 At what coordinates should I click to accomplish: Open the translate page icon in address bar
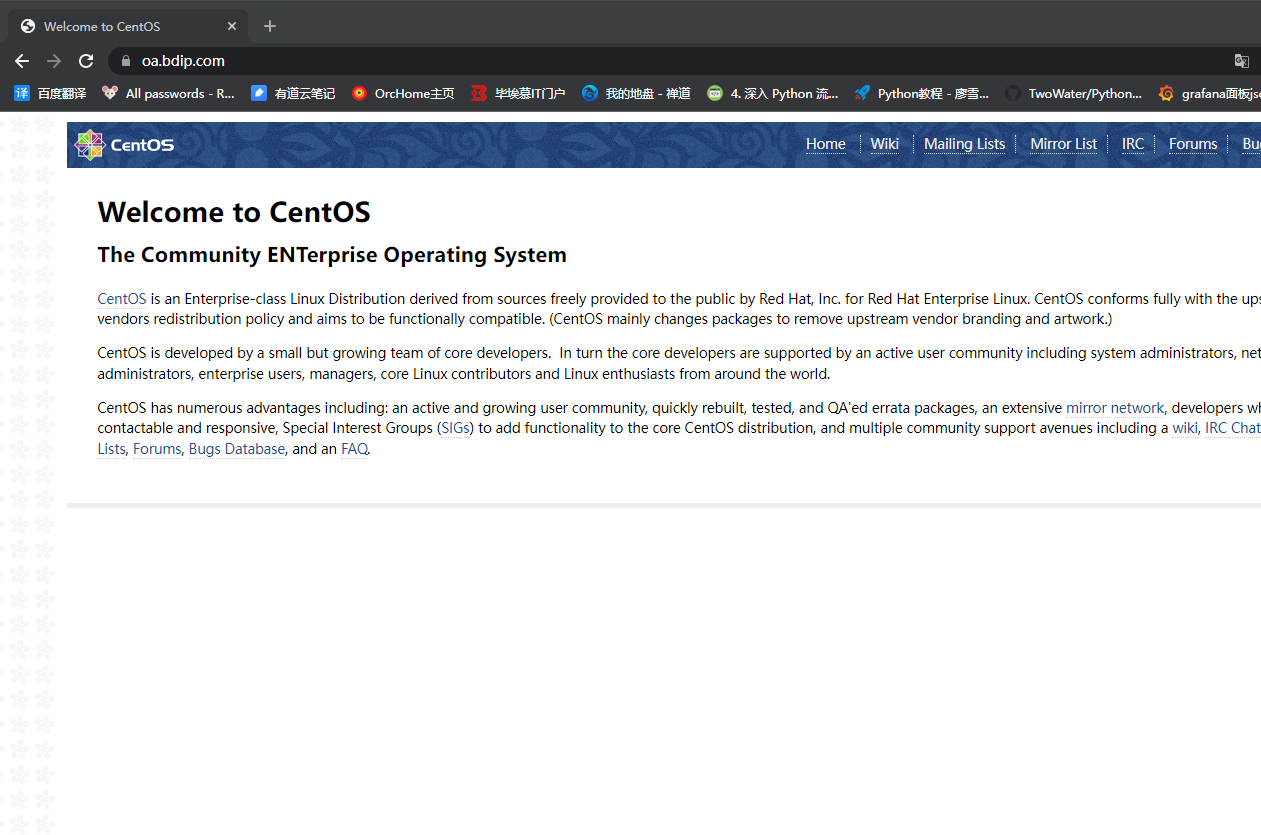(1242, 61)
